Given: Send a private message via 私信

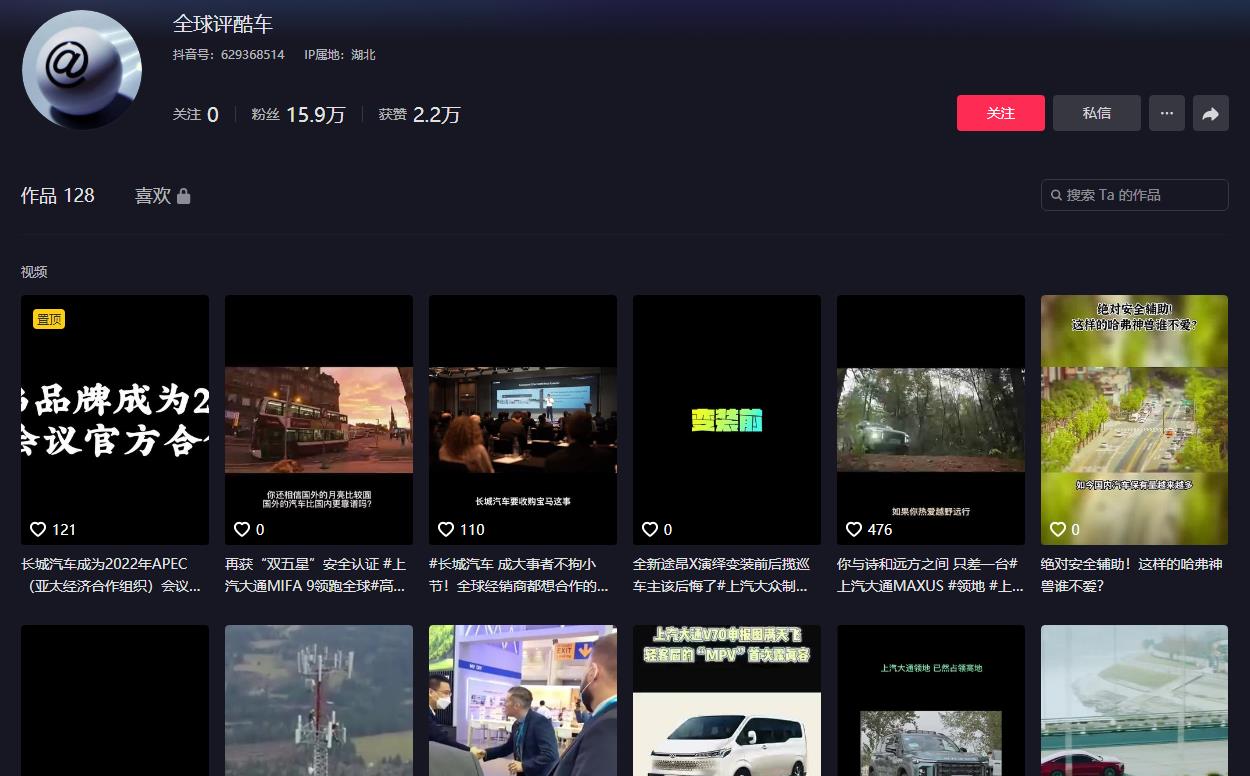Looking at the screenshot, I should tap(1097, 114).
